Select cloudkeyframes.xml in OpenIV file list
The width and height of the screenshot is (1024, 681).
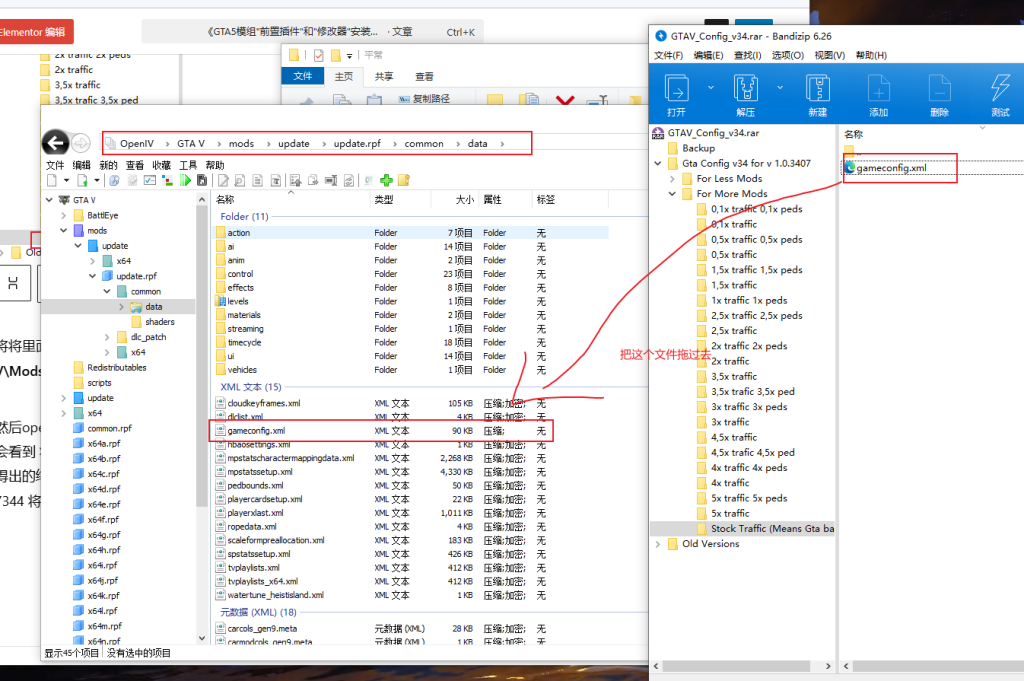(x=264, y=404)
